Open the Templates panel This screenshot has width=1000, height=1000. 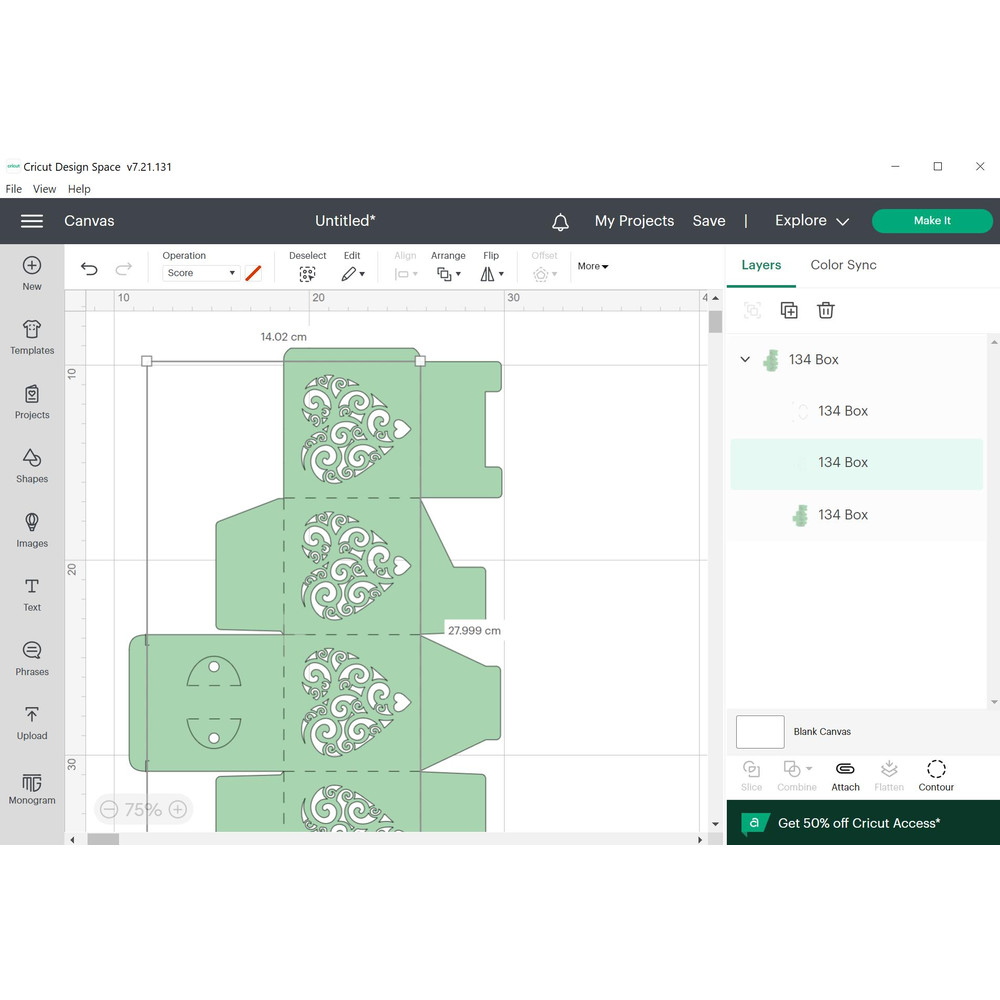[x=32, y=337]
